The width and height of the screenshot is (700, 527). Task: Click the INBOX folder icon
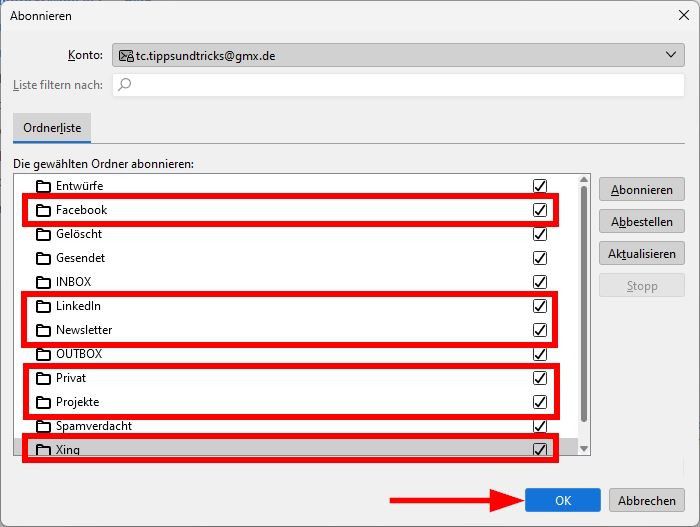tap(43, 282)
